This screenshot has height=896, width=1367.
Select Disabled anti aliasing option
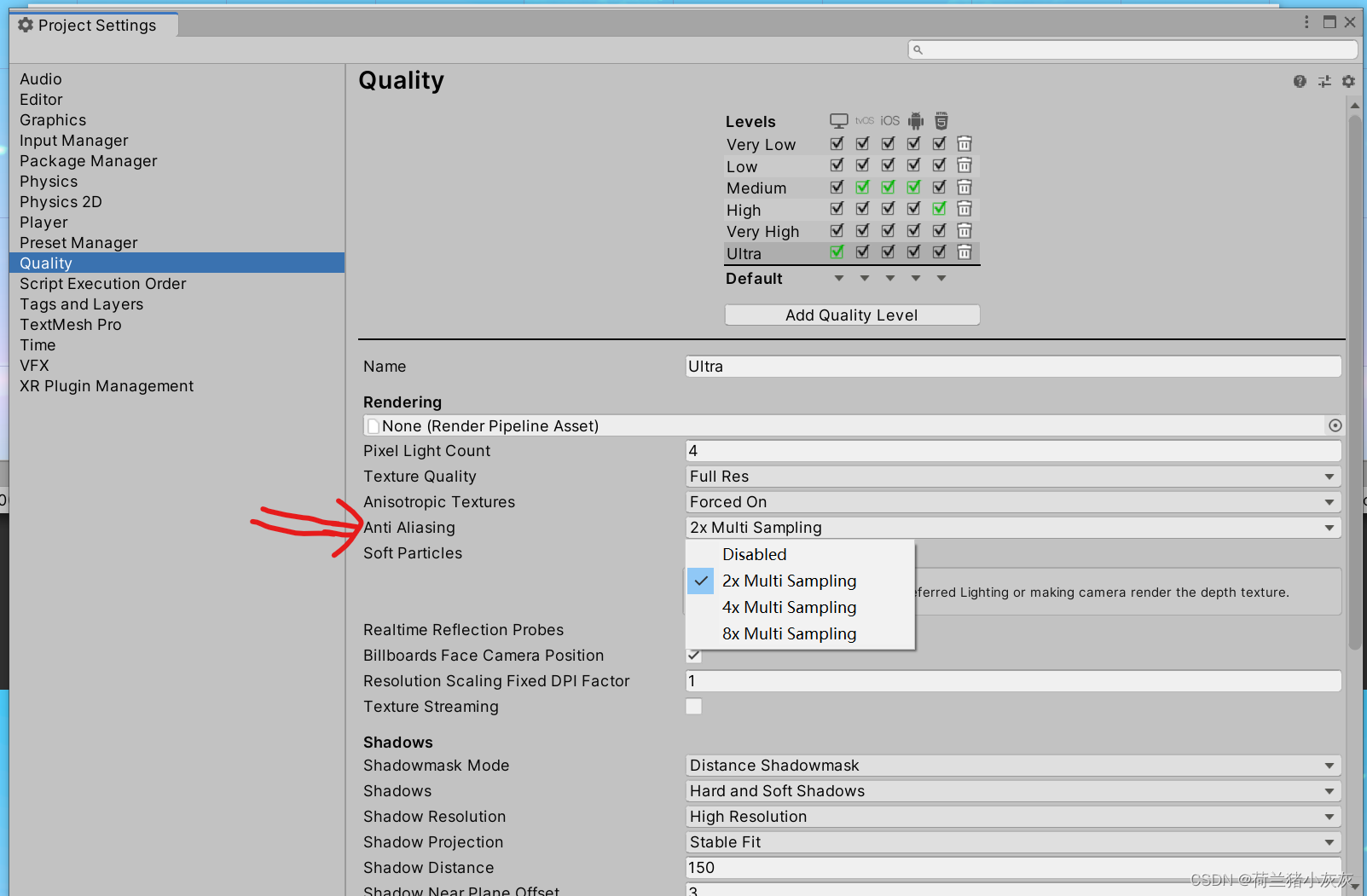[x=800, y=554]
